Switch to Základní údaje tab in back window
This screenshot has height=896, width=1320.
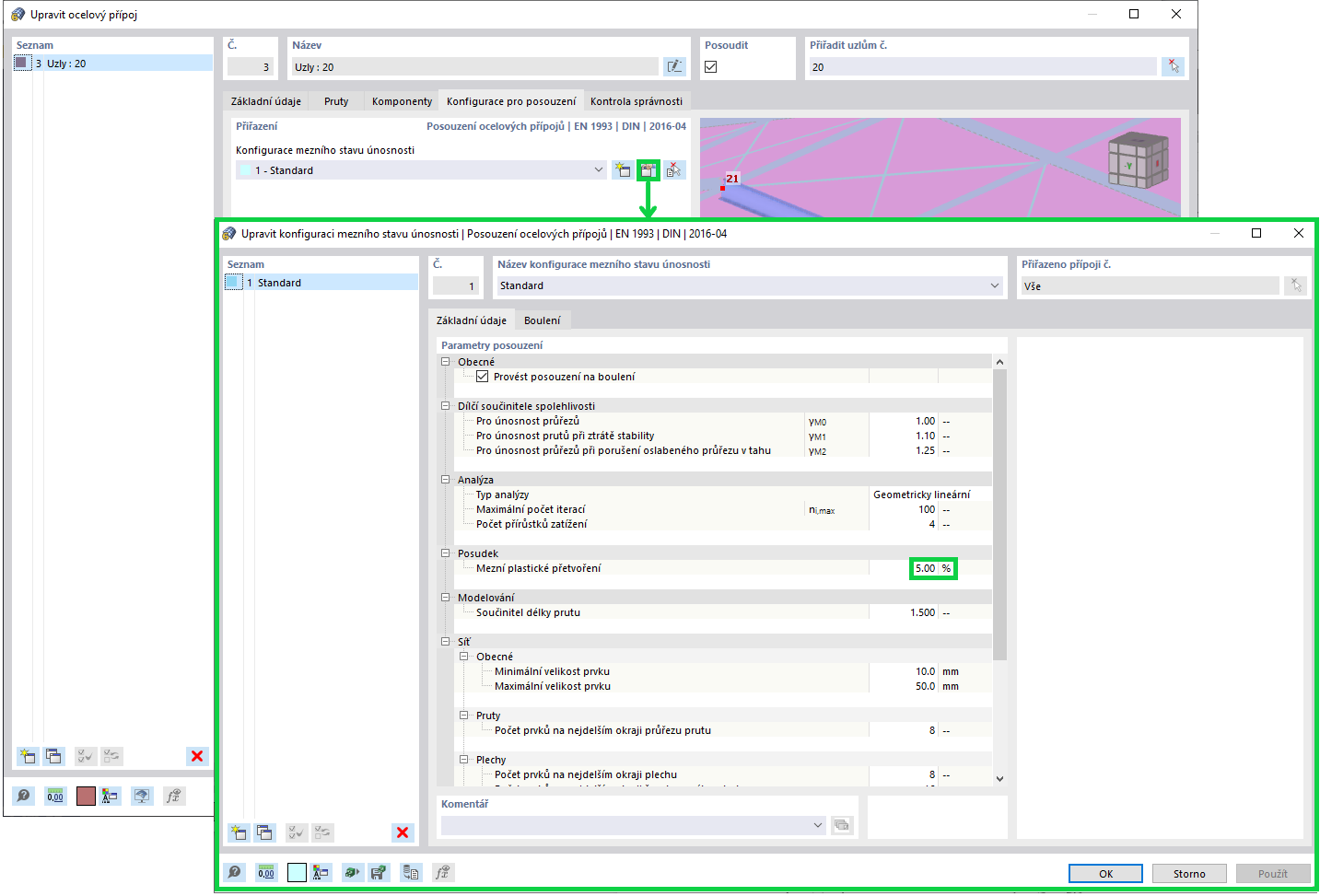(x=266, y=101)
